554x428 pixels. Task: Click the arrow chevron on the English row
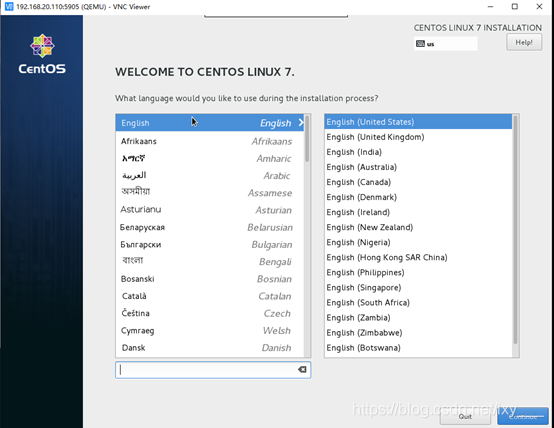coord(301,123)
